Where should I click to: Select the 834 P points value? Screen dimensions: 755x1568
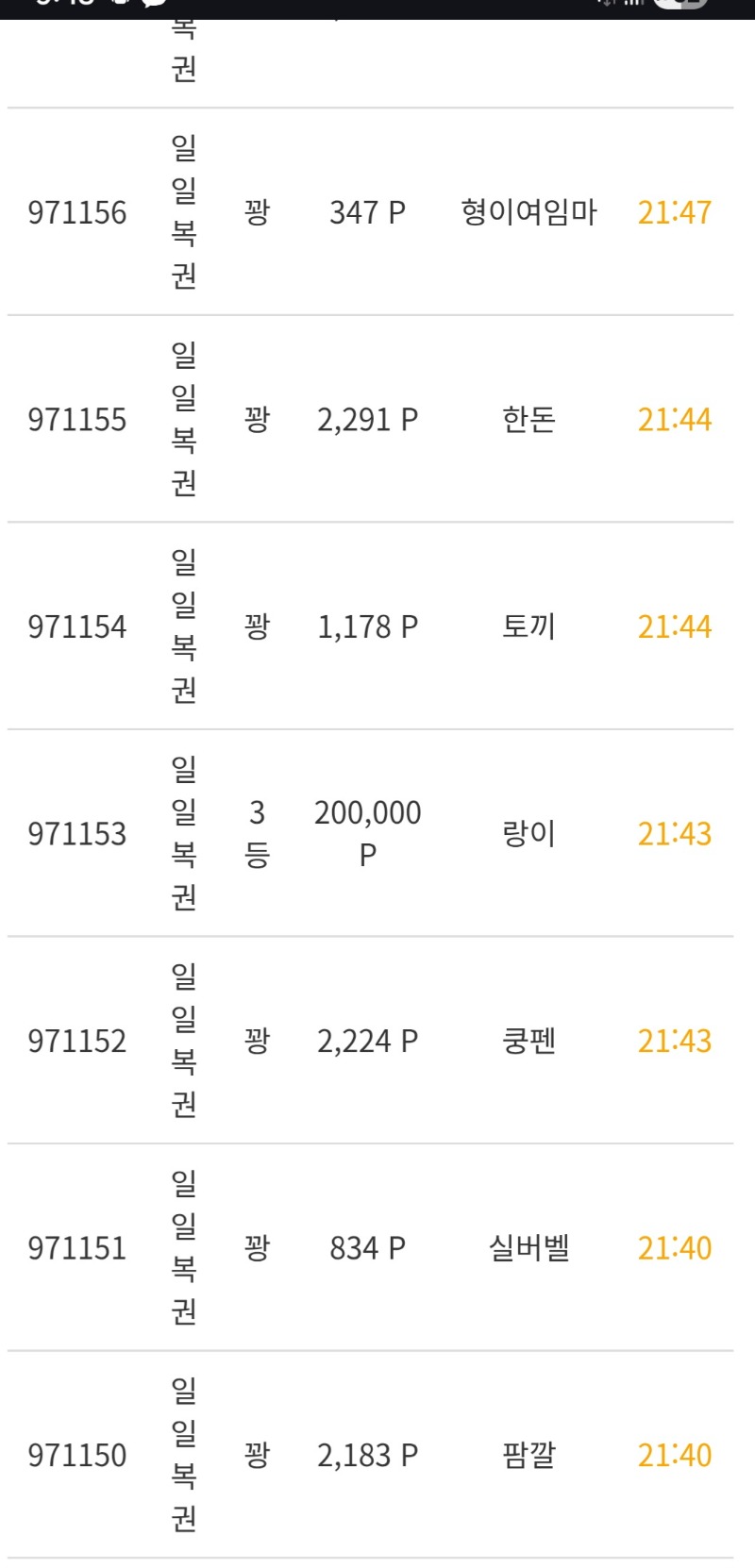click(x=367, y=1248)
